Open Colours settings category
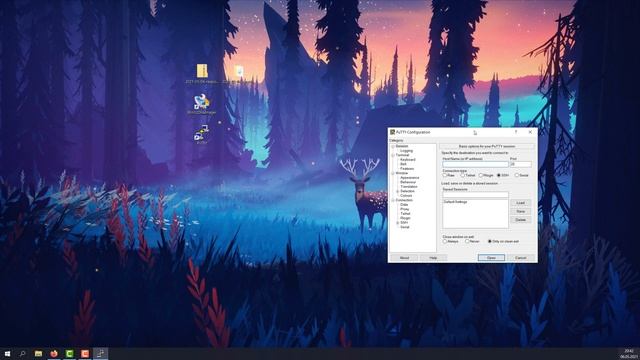This screenshot has height=360, width=640. point(406,196)
